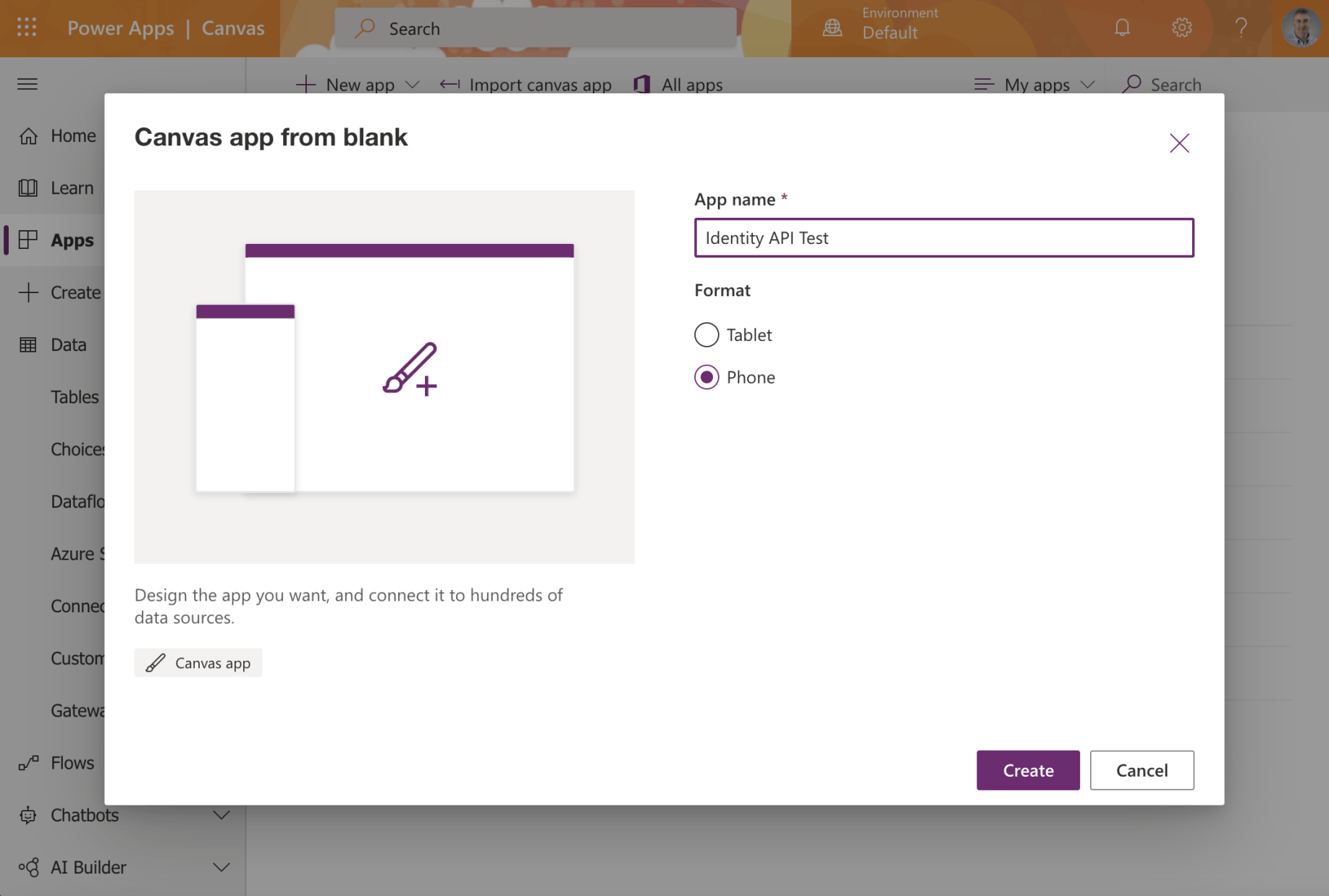The image size is (1329, 896).
Task: Open Tables under Data
Action: pyautogui.click(x=75, y=397)
